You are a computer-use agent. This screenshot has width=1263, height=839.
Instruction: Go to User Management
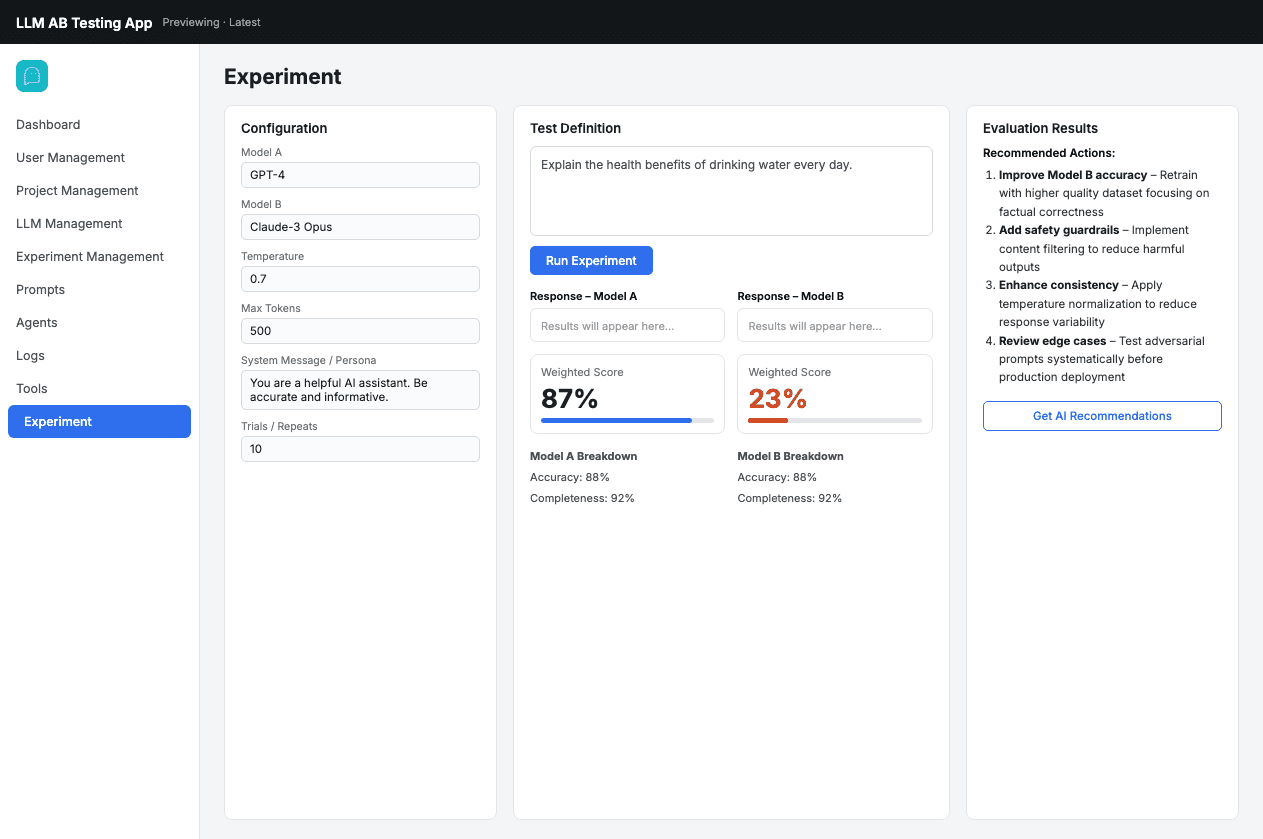click(x=70, y=158)
